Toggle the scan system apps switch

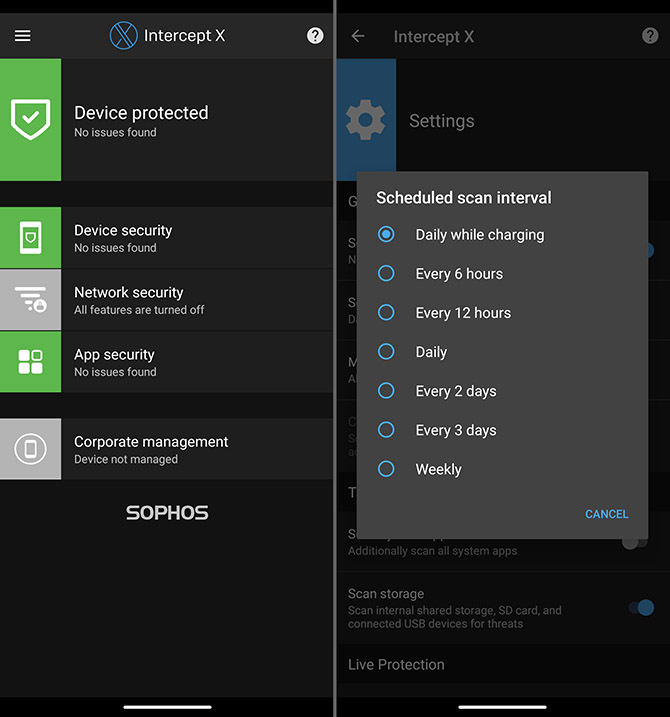tap(636, 543)
